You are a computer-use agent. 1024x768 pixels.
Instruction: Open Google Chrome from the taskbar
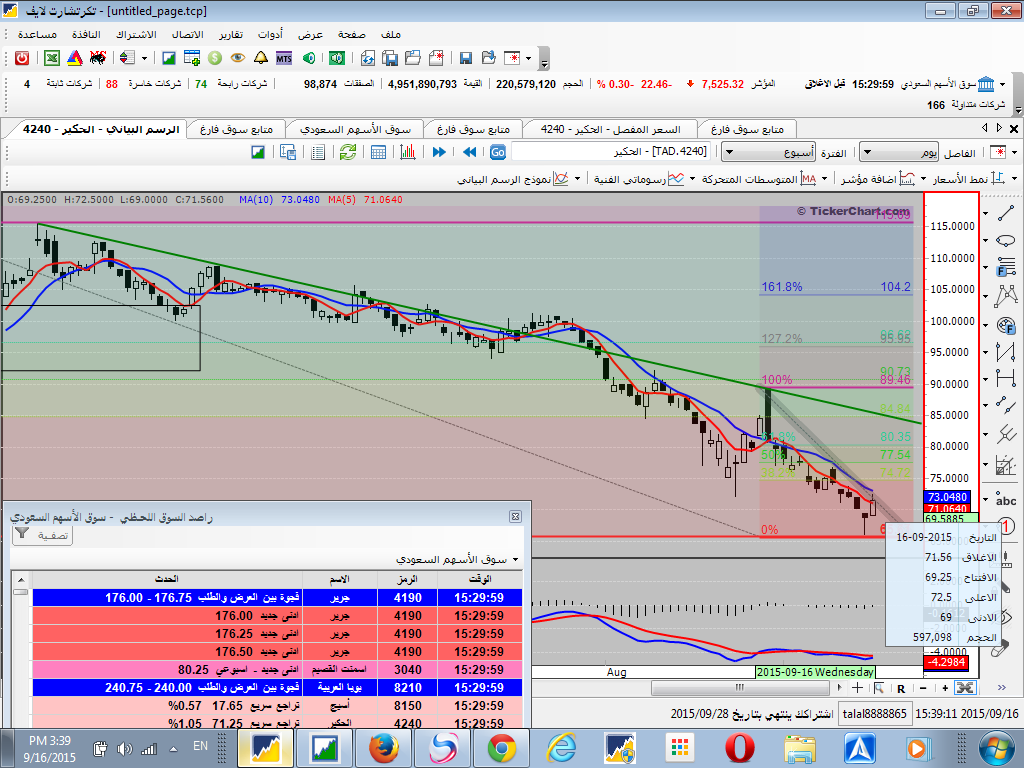(x=502, y=748)
